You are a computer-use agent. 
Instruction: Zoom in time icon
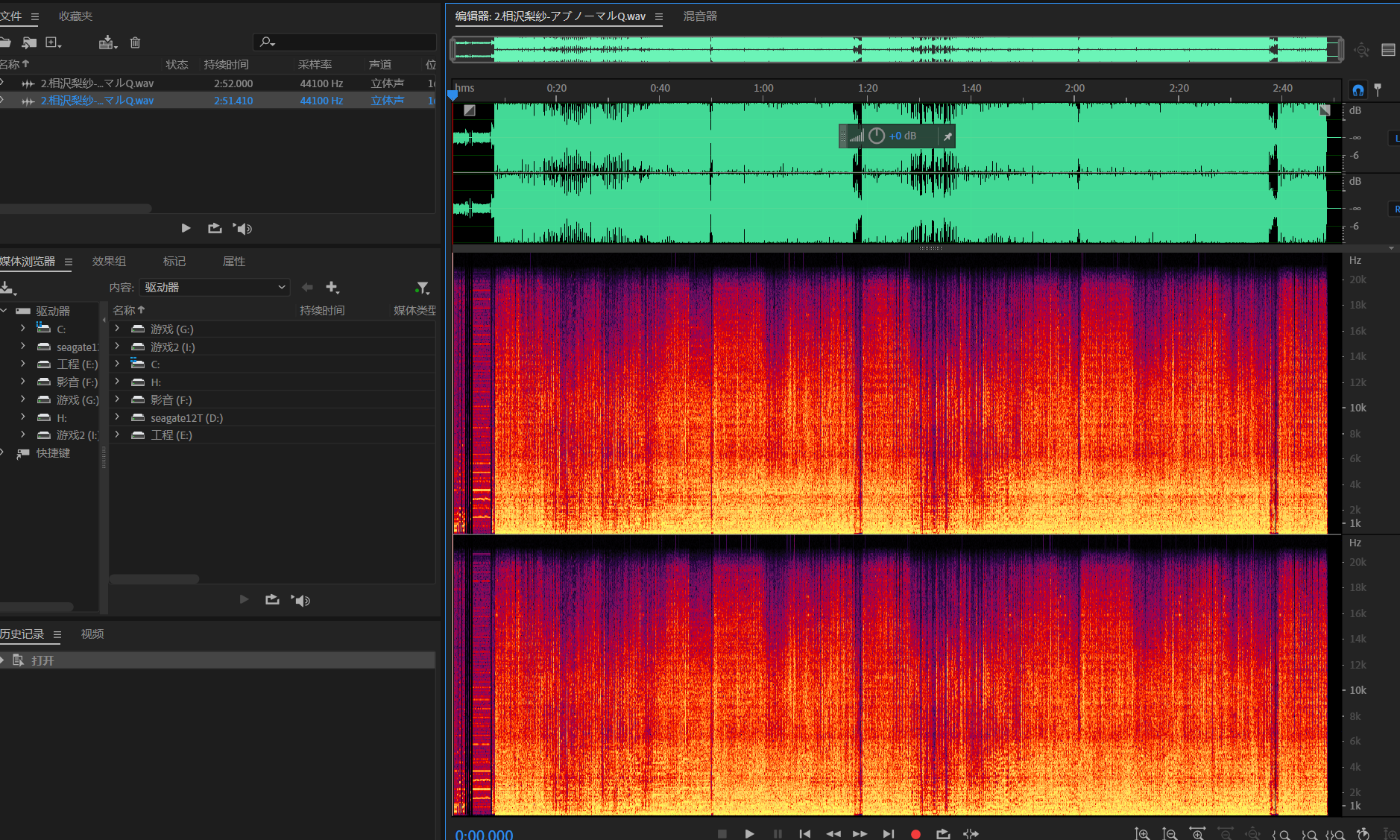(x=1197, y=833)
